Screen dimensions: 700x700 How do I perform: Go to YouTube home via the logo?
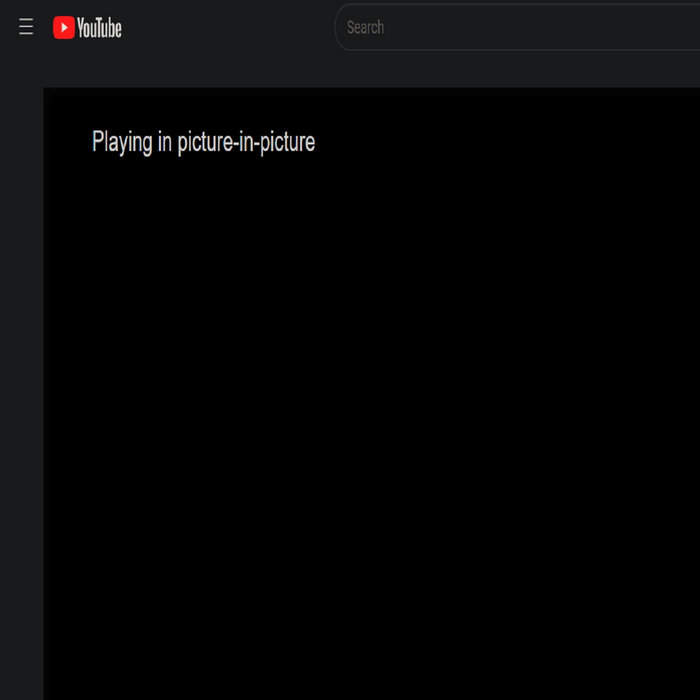87,28
